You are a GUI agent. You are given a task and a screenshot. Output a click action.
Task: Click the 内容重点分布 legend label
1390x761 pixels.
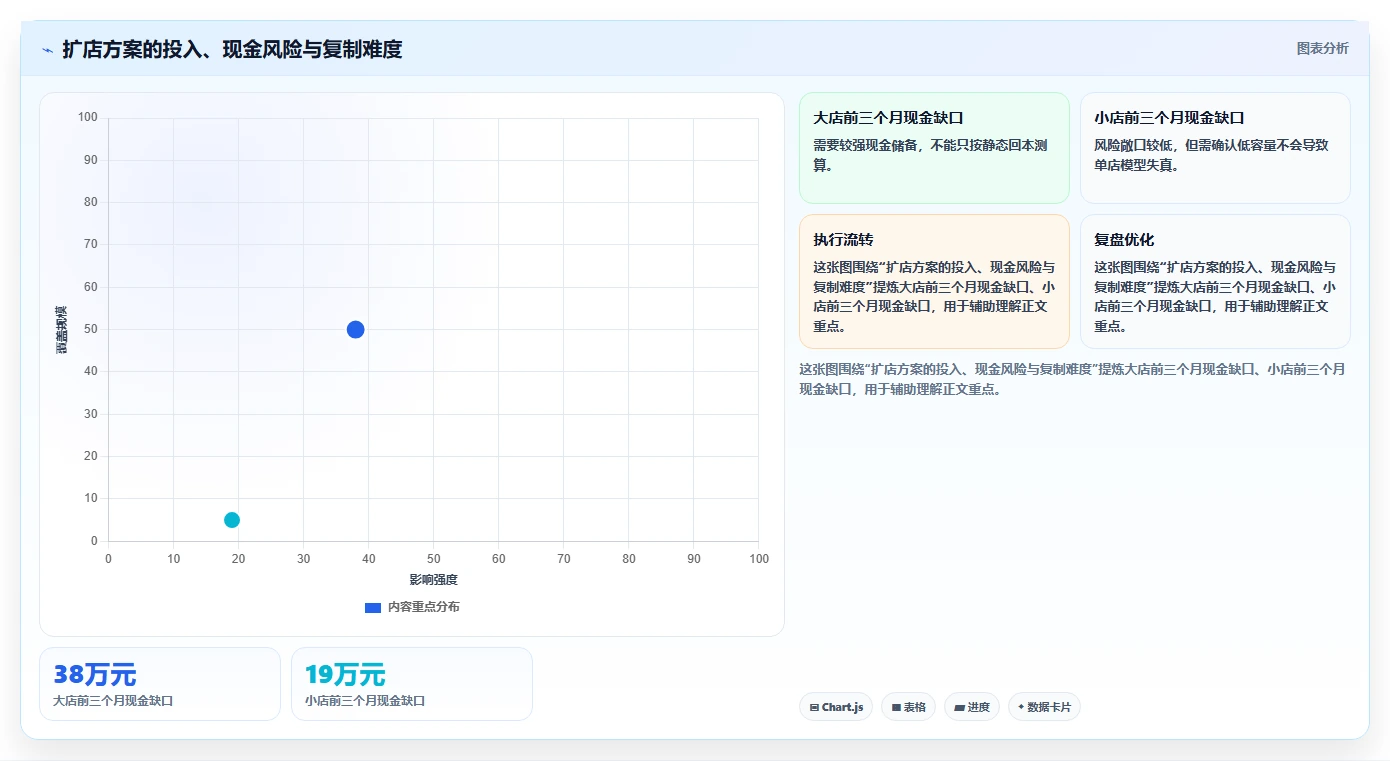click(424, 607)
